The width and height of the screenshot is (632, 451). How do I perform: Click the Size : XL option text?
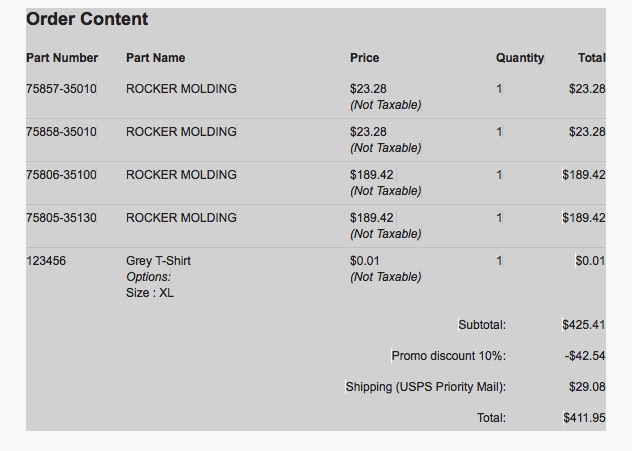click(x=150, y=293)
